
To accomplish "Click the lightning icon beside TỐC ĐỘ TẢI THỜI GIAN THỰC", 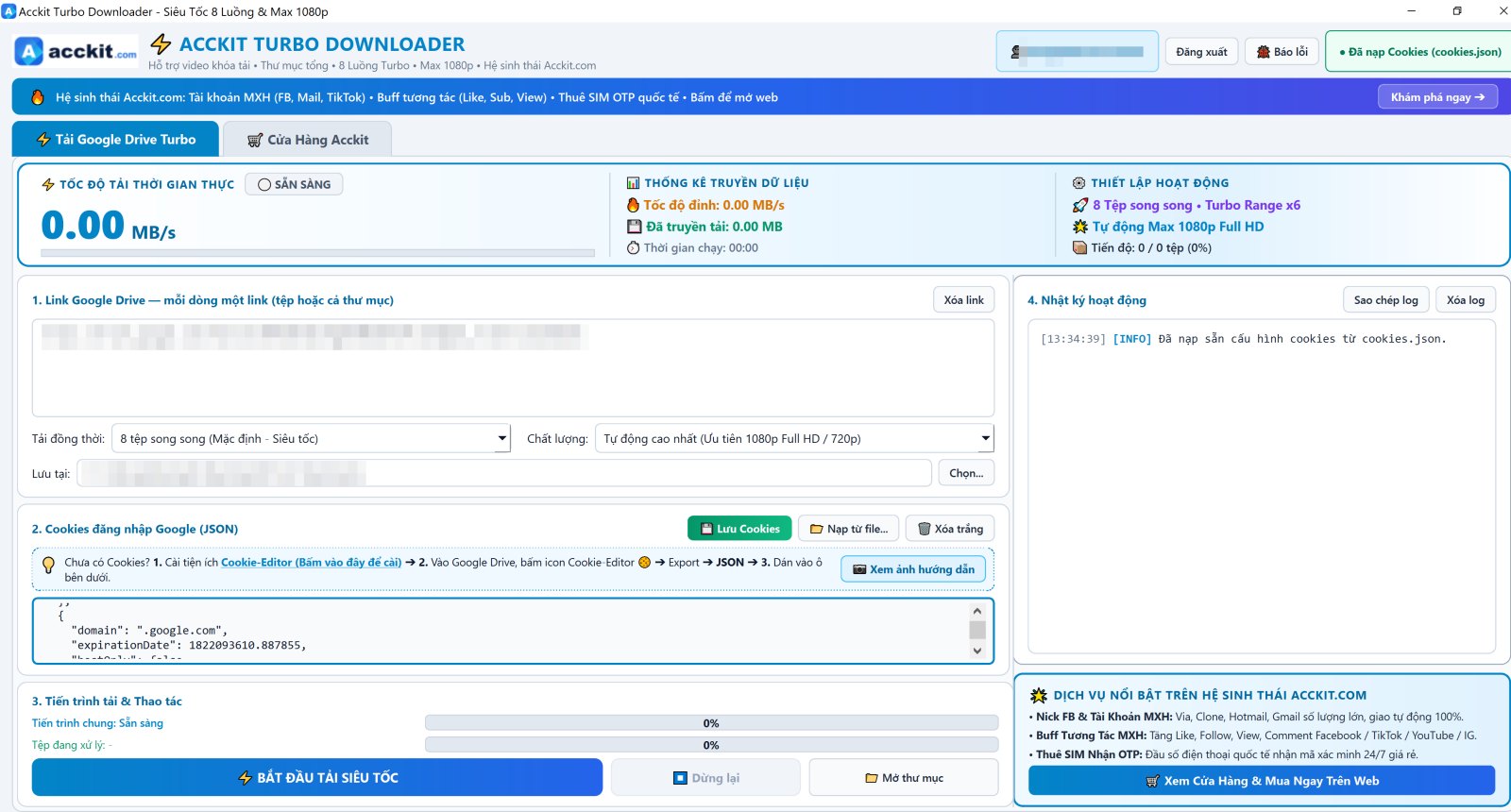I will click(48, 185).
